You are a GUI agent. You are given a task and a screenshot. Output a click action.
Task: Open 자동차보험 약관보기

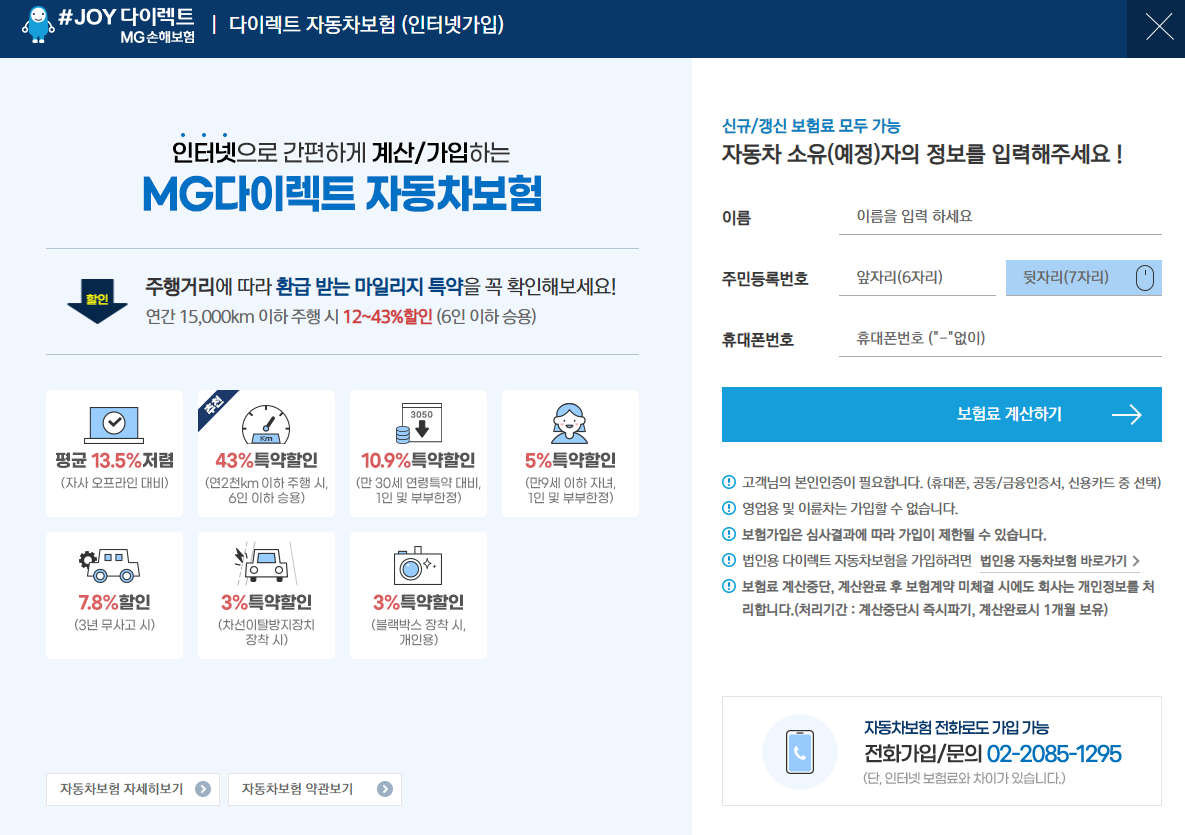point(314,789)
